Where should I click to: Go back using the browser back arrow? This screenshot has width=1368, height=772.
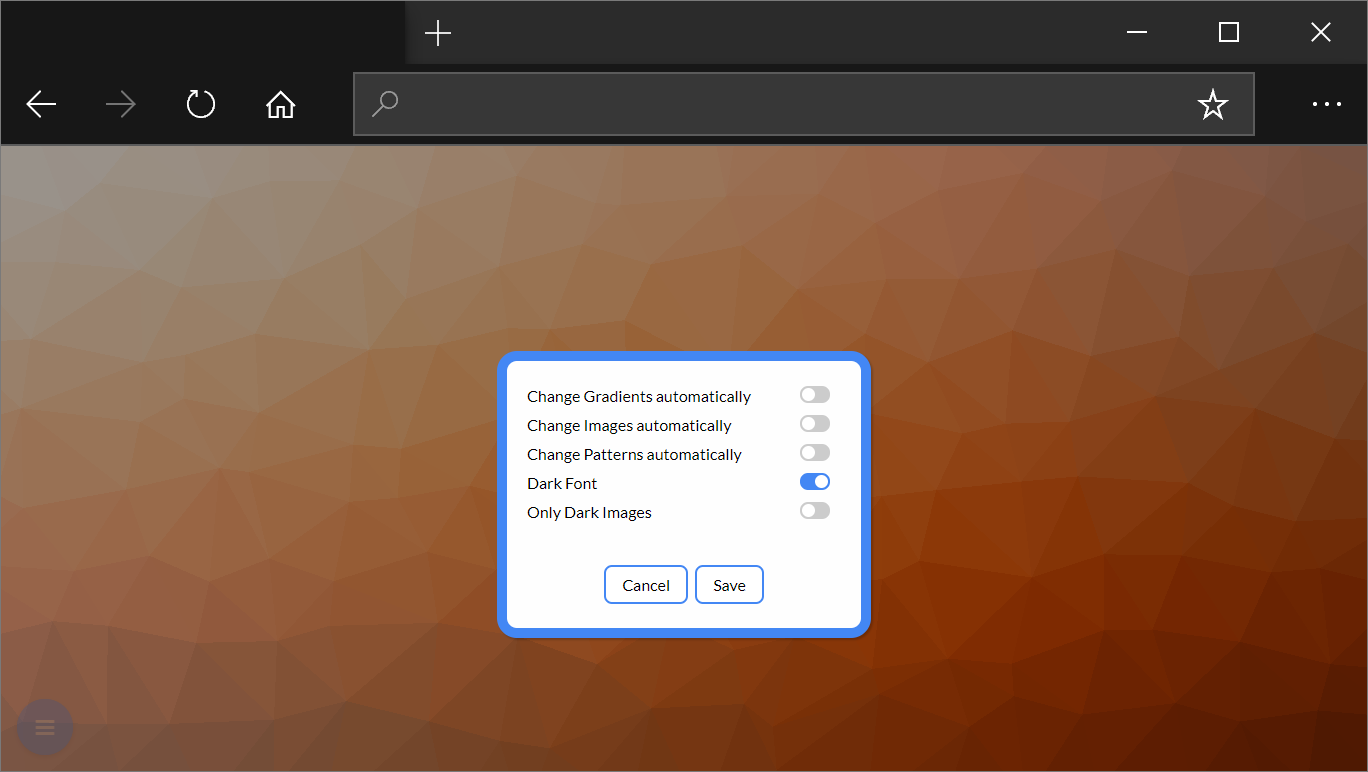(x=41, y=104)
